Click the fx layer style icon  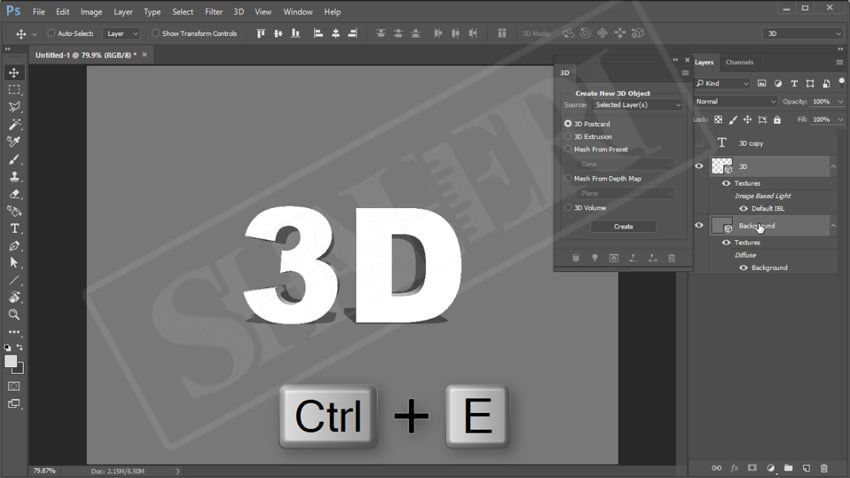tap(734, 467)
